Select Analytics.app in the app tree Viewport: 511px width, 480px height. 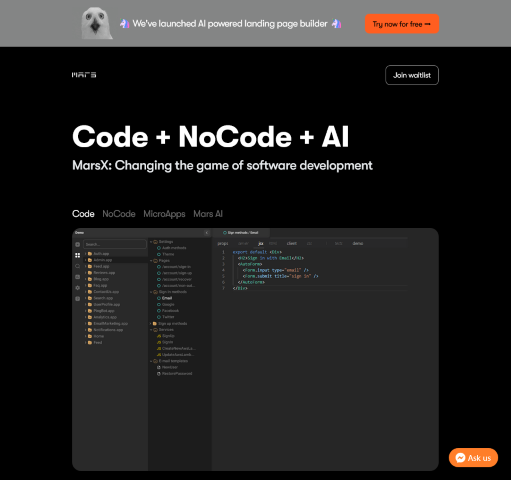coord(105,317)
